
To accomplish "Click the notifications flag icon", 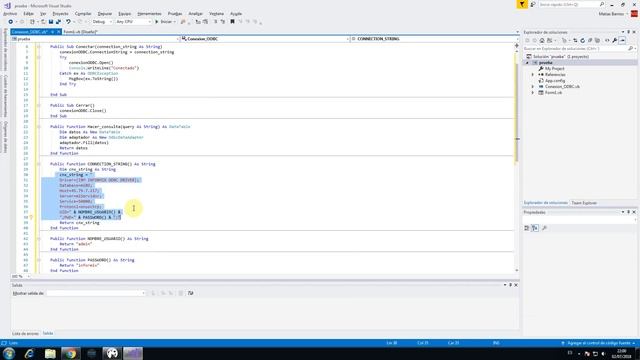I will 522,4.
